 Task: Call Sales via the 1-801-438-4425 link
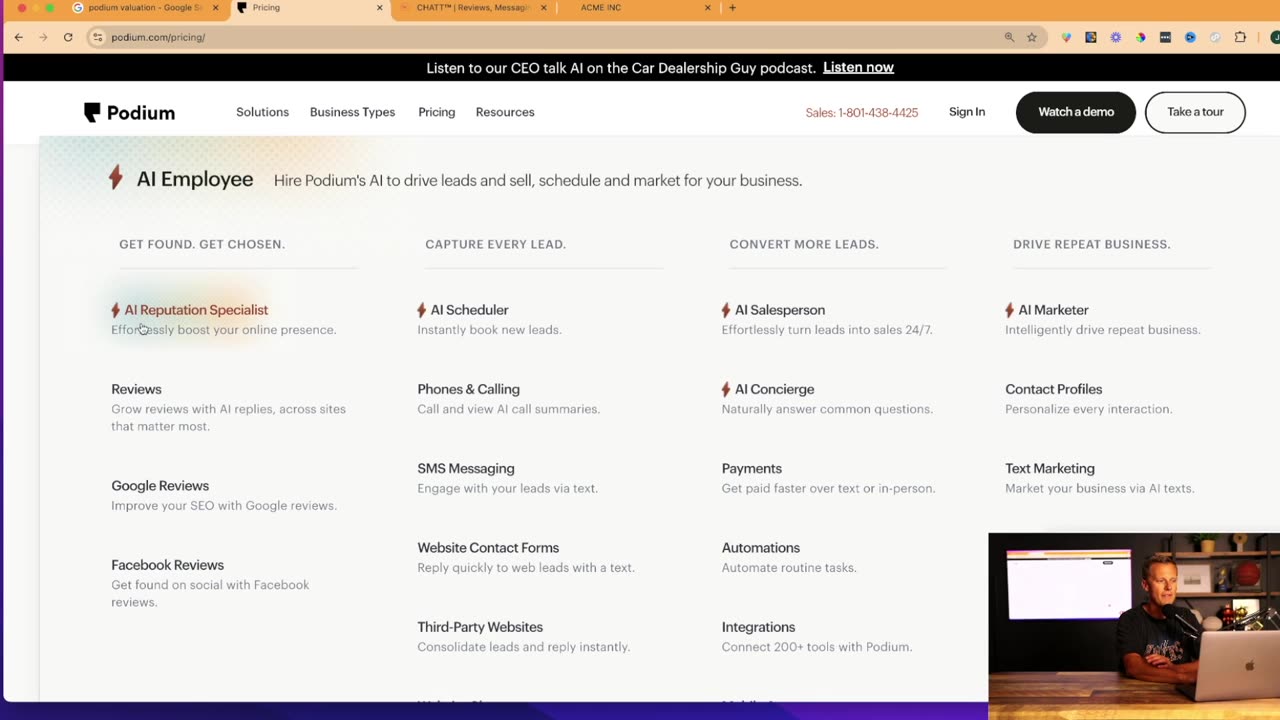click(x=862, y=113)
